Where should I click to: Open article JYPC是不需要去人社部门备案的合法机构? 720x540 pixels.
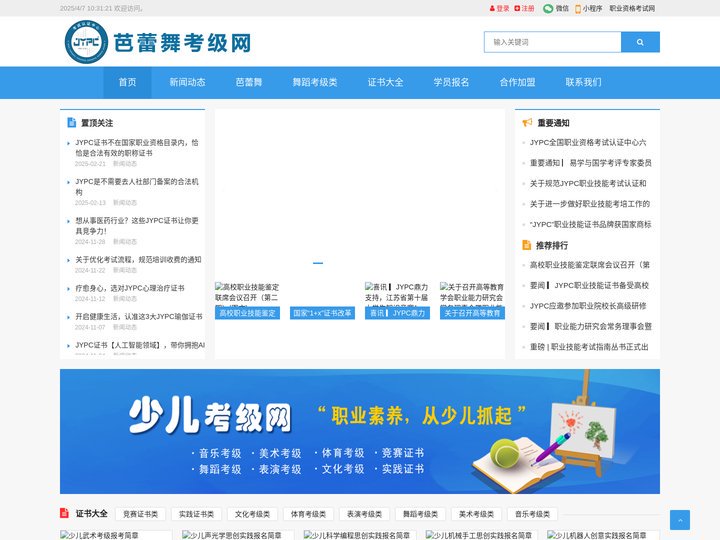click(x=137, y=186)
